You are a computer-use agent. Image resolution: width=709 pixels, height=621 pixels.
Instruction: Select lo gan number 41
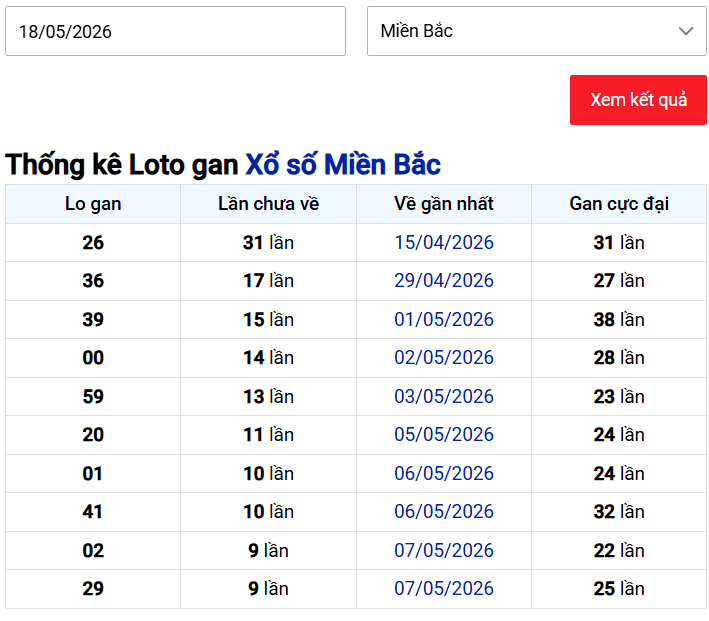[x=92, y=511]
